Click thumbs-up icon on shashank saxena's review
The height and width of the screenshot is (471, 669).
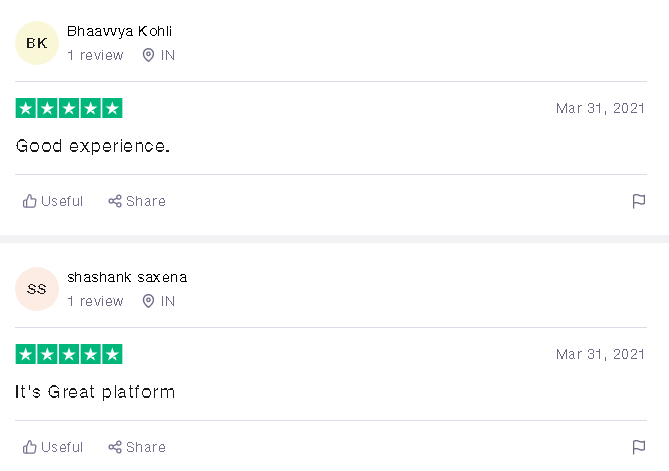30,447
